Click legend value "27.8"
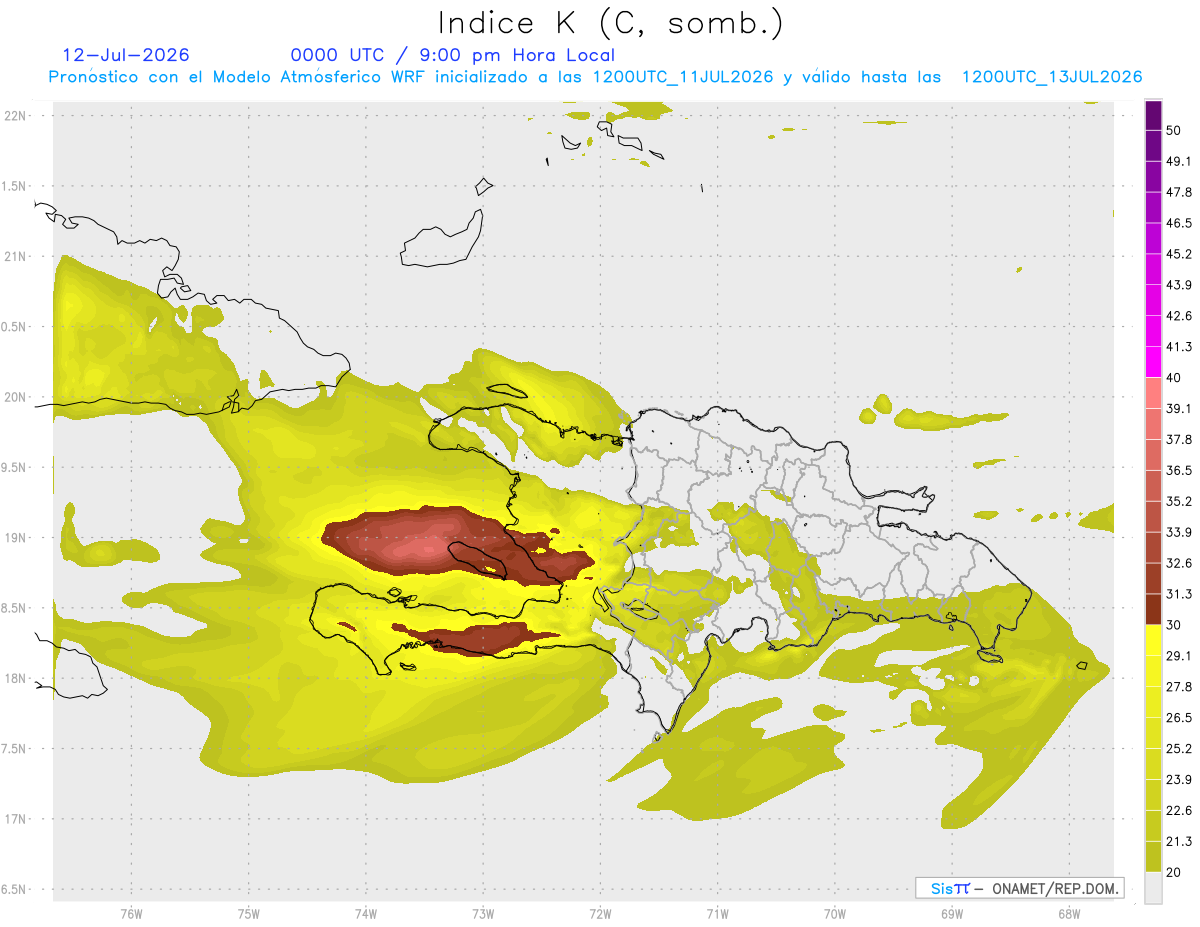The width and height of the screenshot is (1200, 927). click(x=1179, y=687)
